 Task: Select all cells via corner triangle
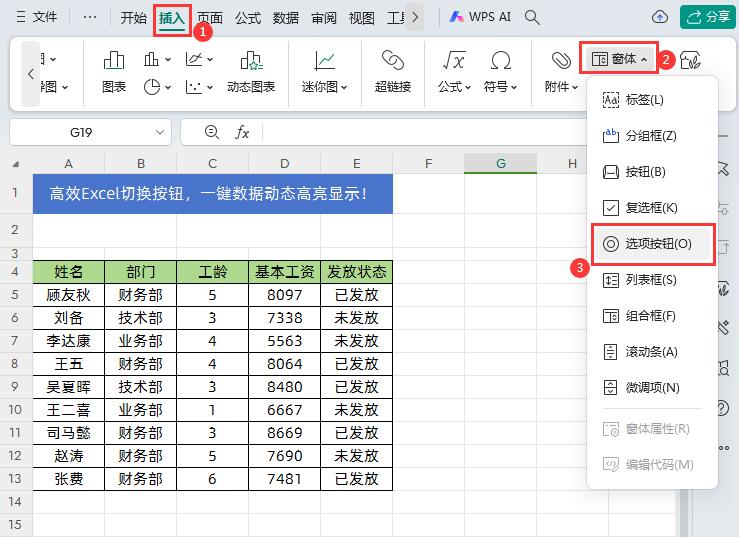pyautogui.click(x=16, y=164)
